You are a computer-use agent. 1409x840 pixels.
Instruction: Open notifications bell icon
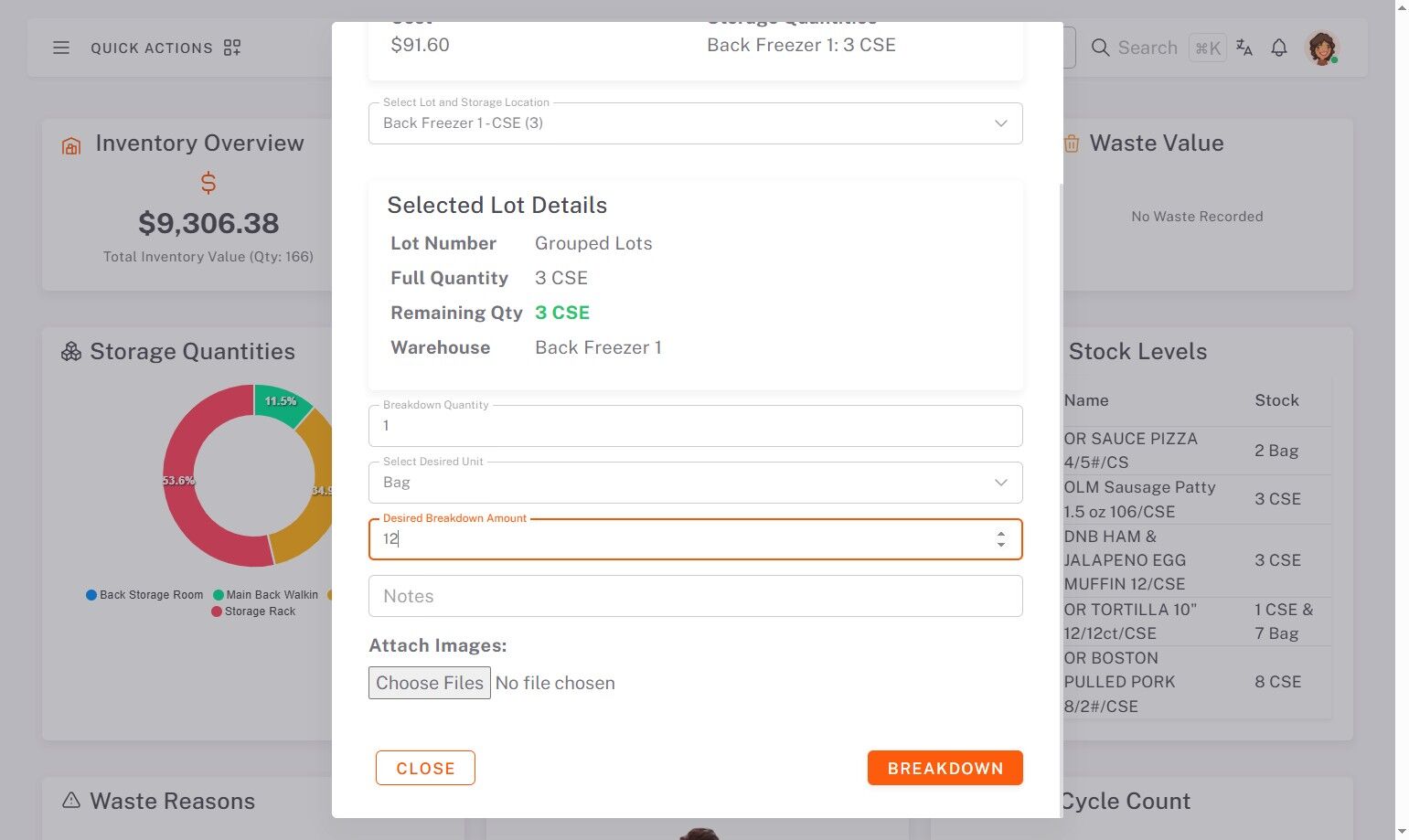tap(1279, 48)
